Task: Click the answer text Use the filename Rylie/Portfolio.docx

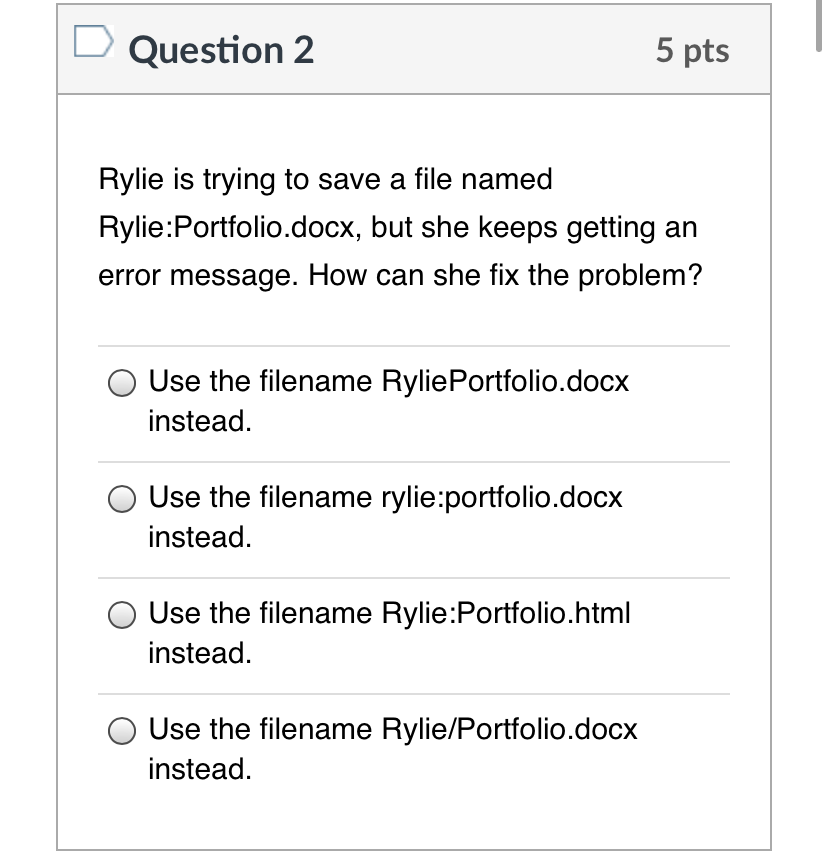Action: 392,729
